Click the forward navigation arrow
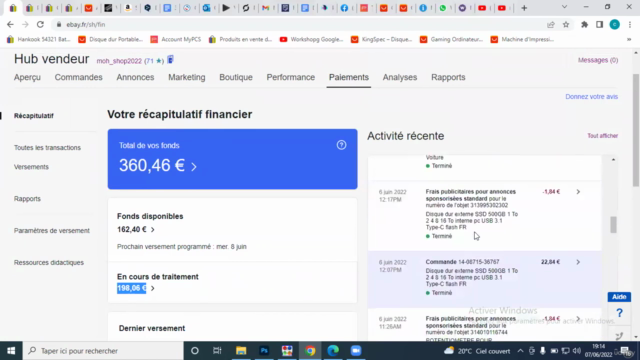This screenshot has width=640, height=360. [x=25, y=24]
